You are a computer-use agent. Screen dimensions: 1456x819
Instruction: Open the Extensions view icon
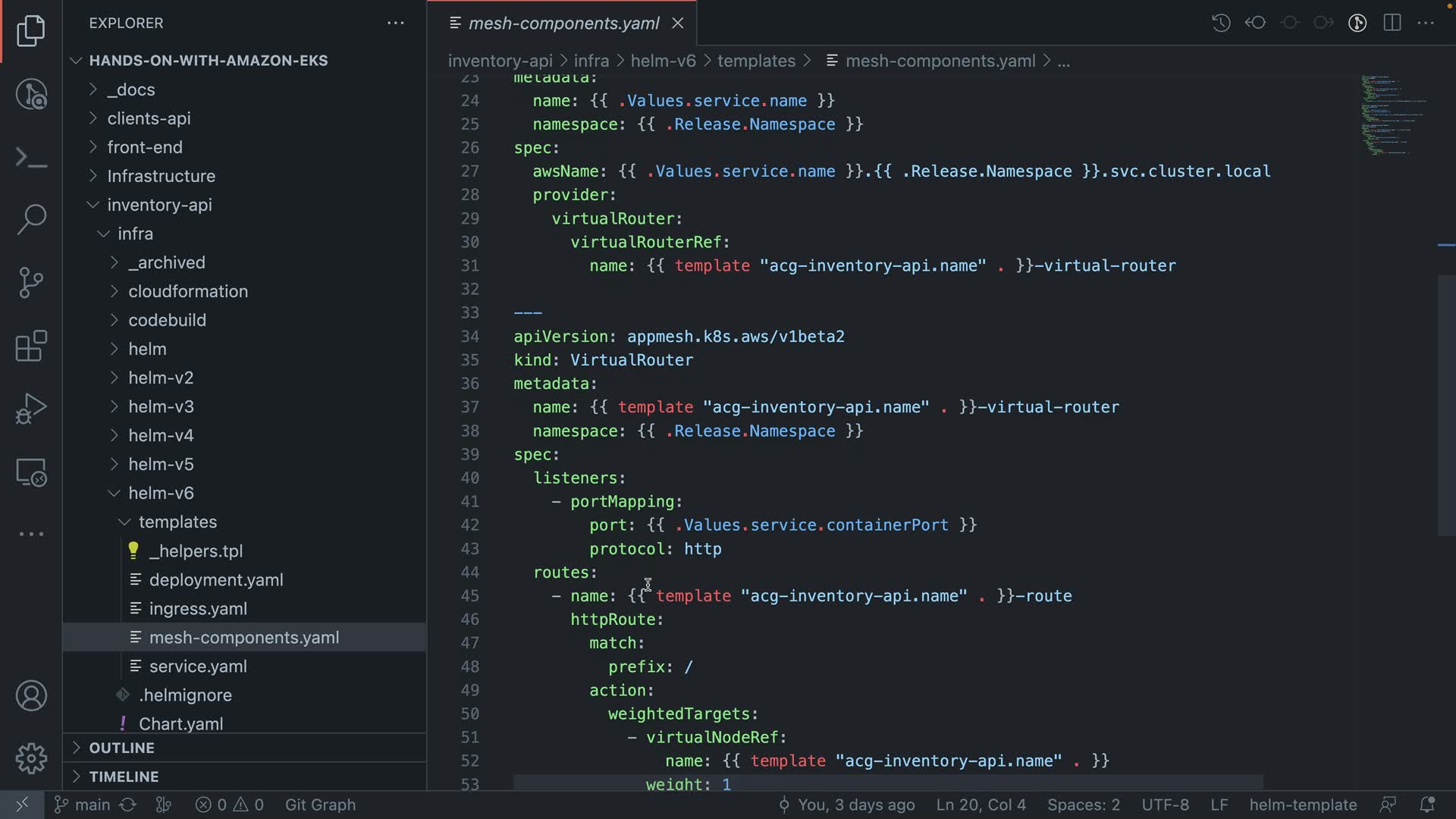pos(31,347)
